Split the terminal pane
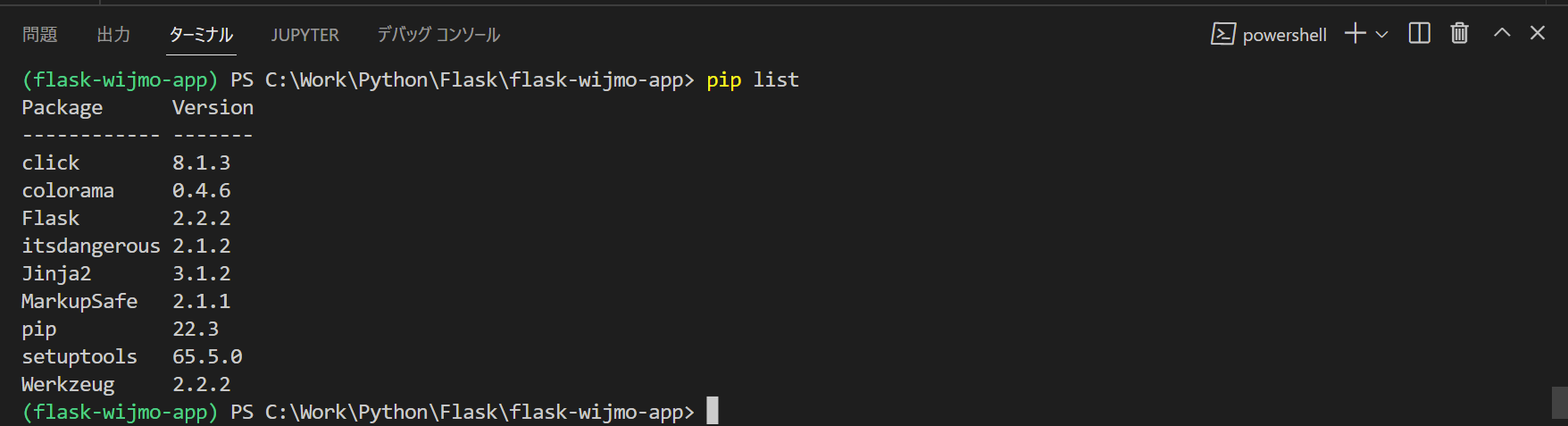The height and width of the screenshot is (426, 1568). [1420, 34]
